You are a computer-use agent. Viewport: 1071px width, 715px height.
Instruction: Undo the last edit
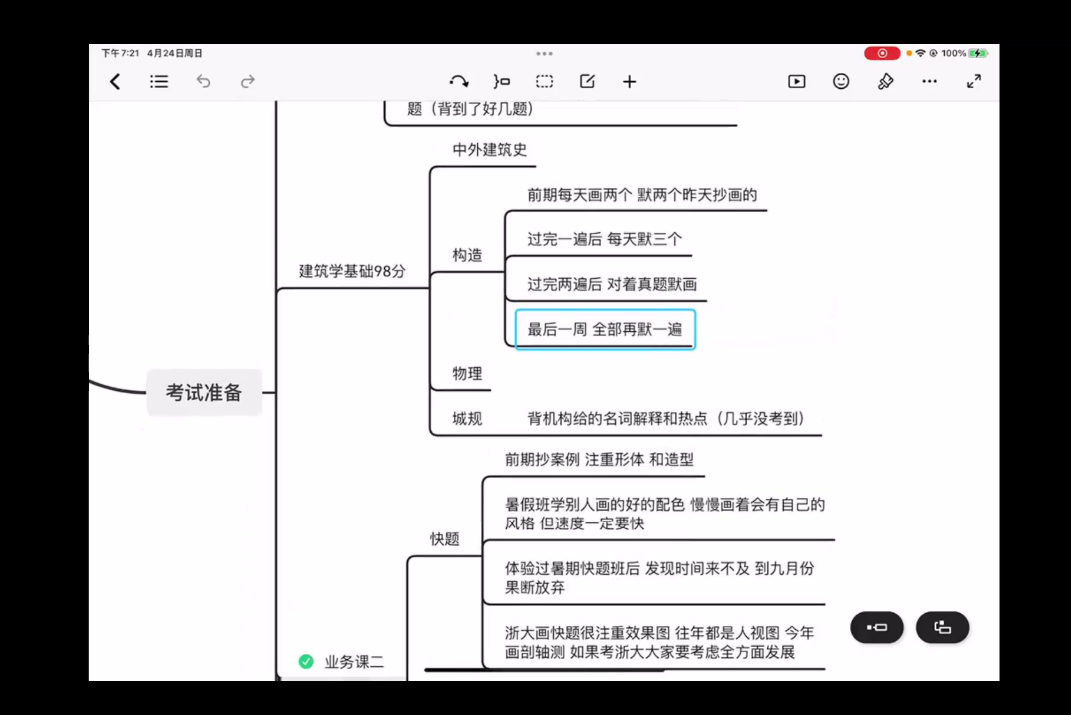[204, 82]
